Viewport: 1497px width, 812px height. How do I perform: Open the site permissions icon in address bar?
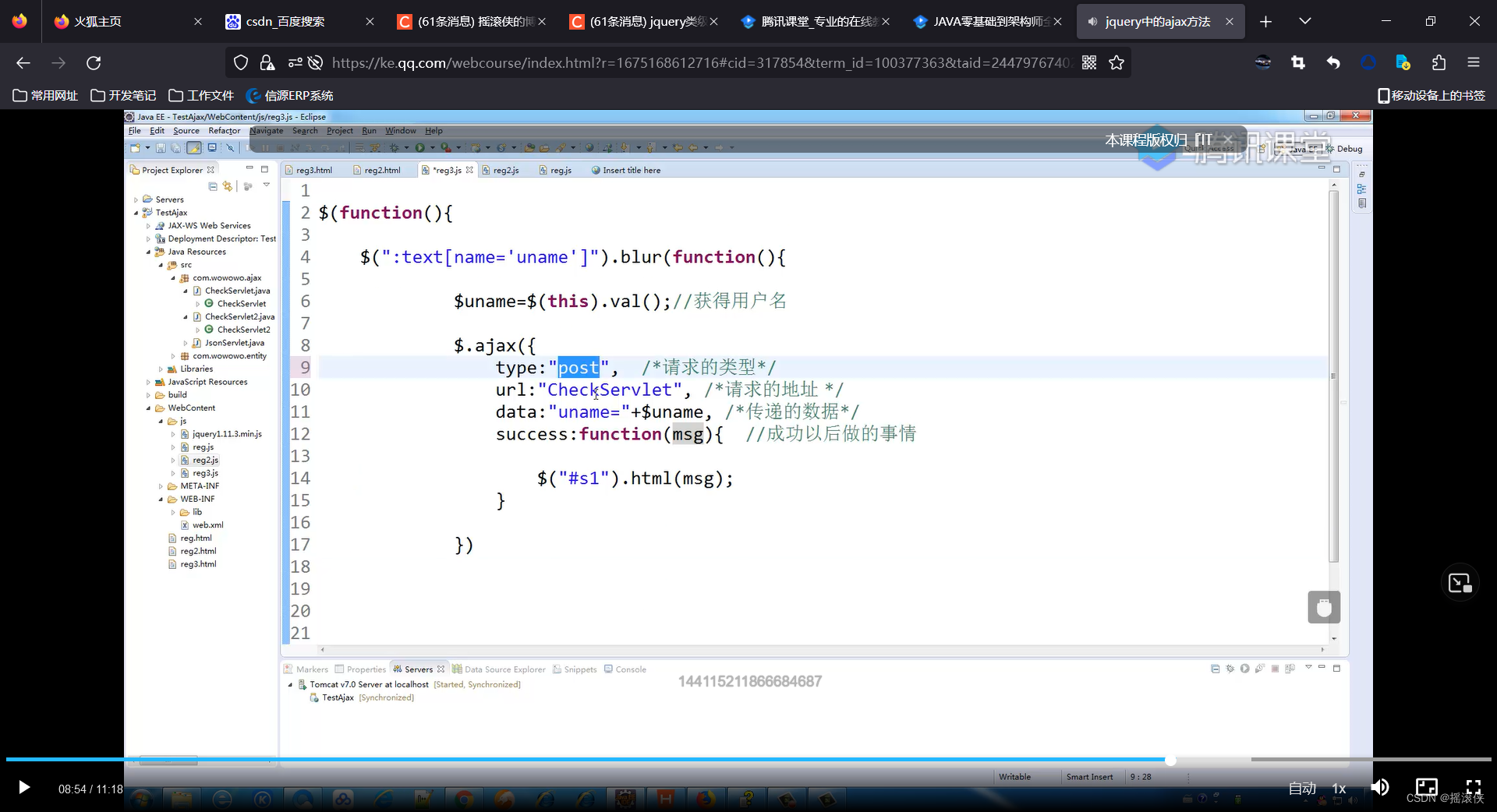(x=295, y=62)
